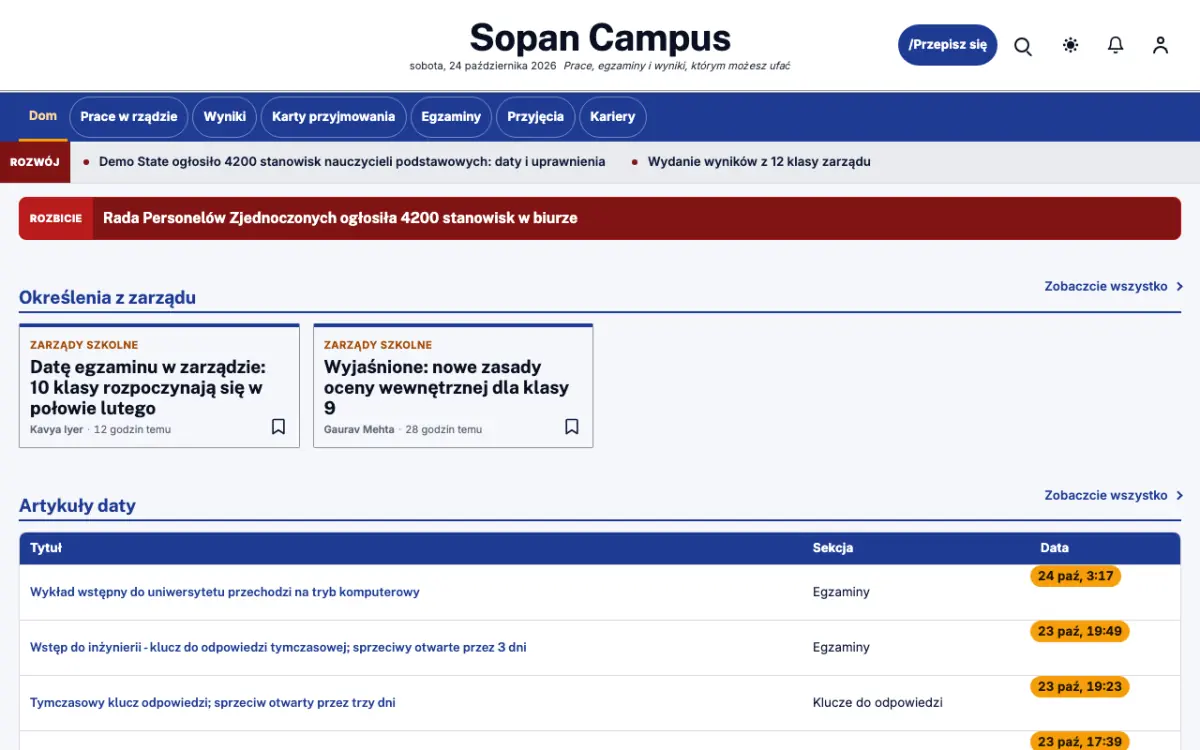Click the /Przepisz się button
Viewport: 1200px width, 750px height.
point(947,45)
